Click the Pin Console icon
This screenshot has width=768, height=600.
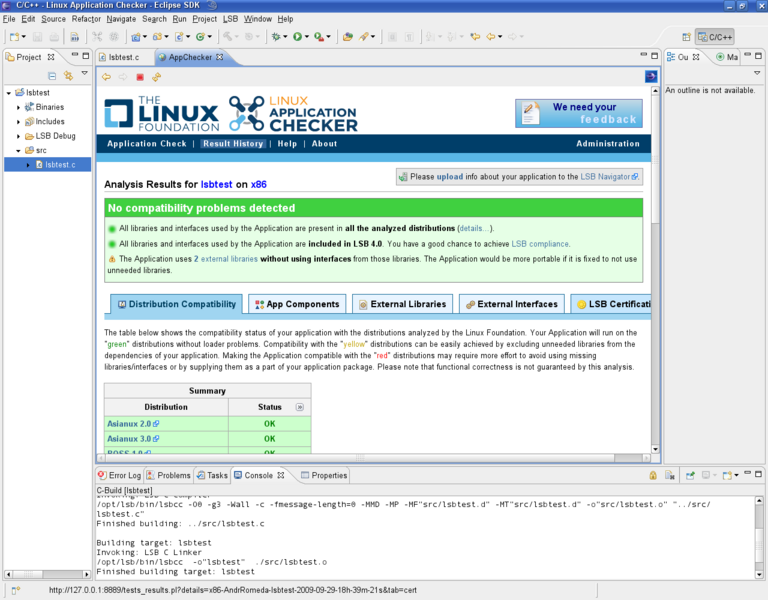coord(690,475)
